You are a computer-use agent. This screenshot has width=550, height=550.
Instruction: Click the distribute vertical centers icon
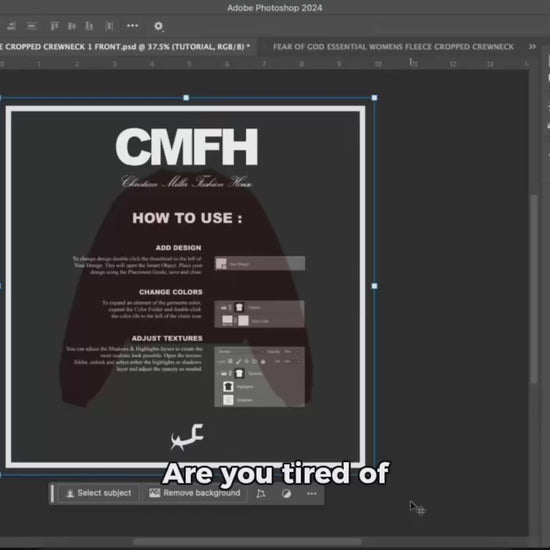(x=72, y=26)
